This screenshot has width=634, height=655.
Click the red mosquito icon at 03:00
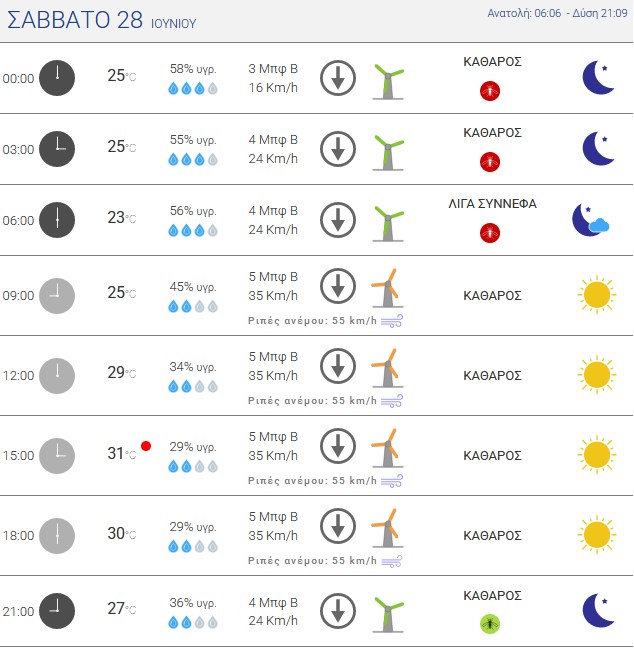[x=490, y=162]
